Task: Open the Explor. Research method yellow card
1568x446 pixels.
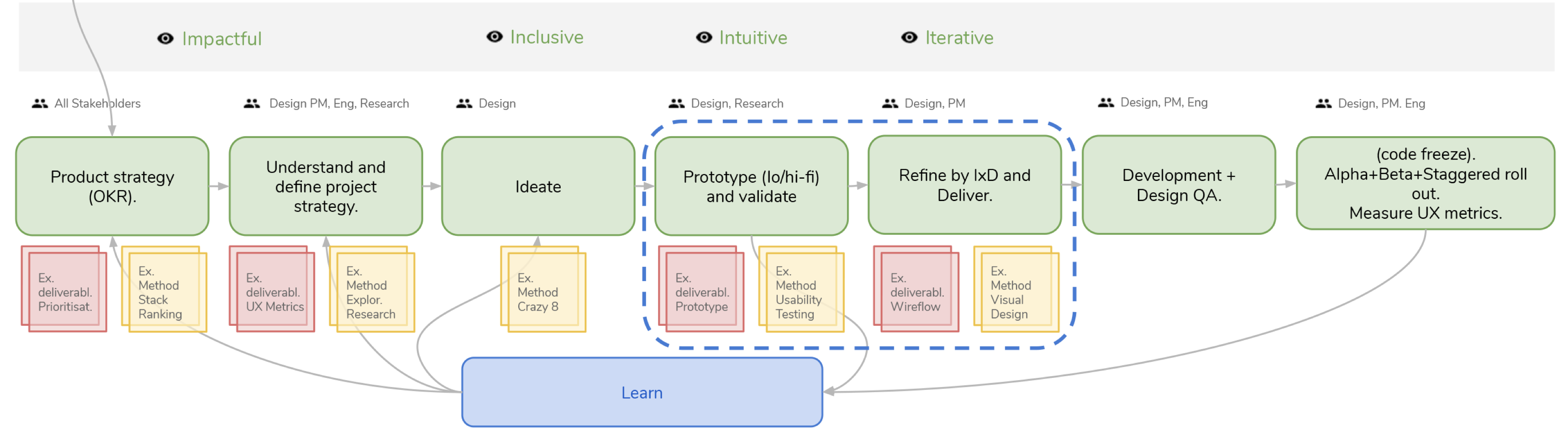Action: click(x=372, y=289)
